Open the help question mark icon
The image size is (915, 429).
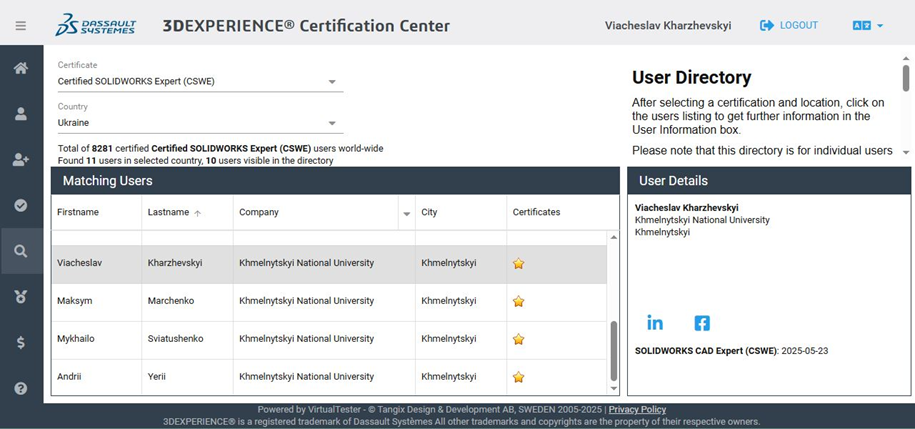click(x=21, y=388)
